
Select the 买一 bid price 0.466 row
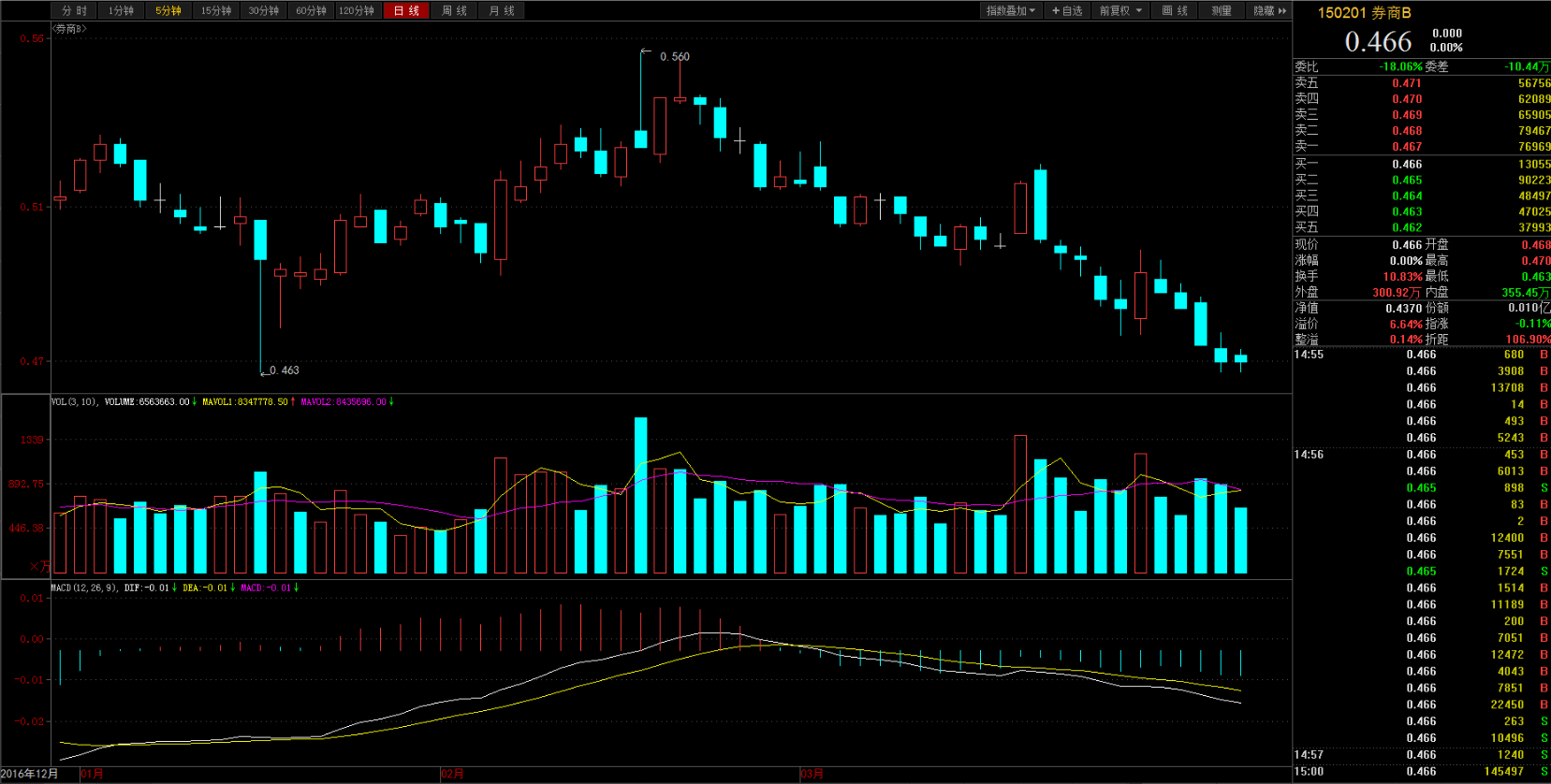tap(1422, 165)
